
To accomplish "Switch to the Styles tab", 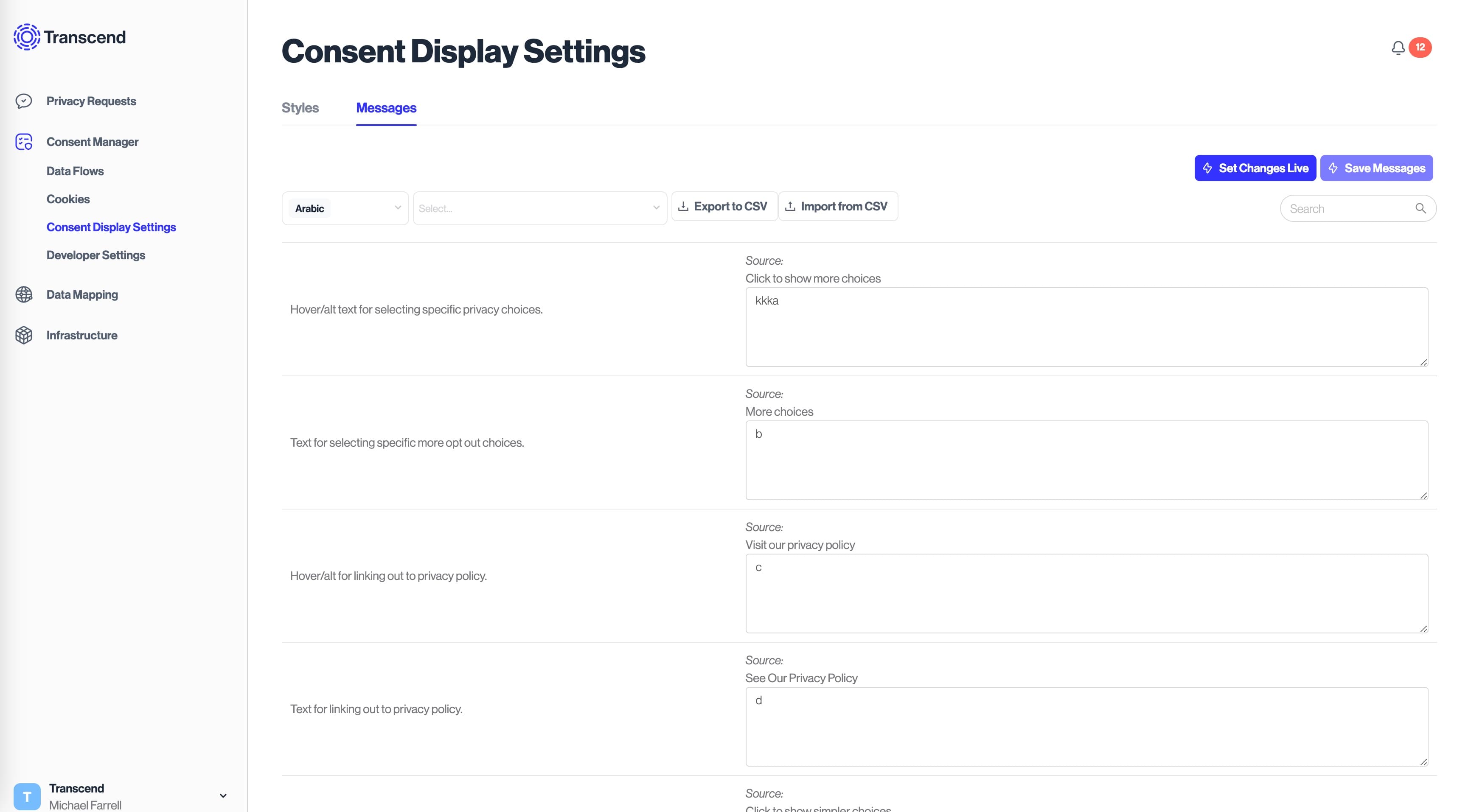I will [x=300, y=108].
